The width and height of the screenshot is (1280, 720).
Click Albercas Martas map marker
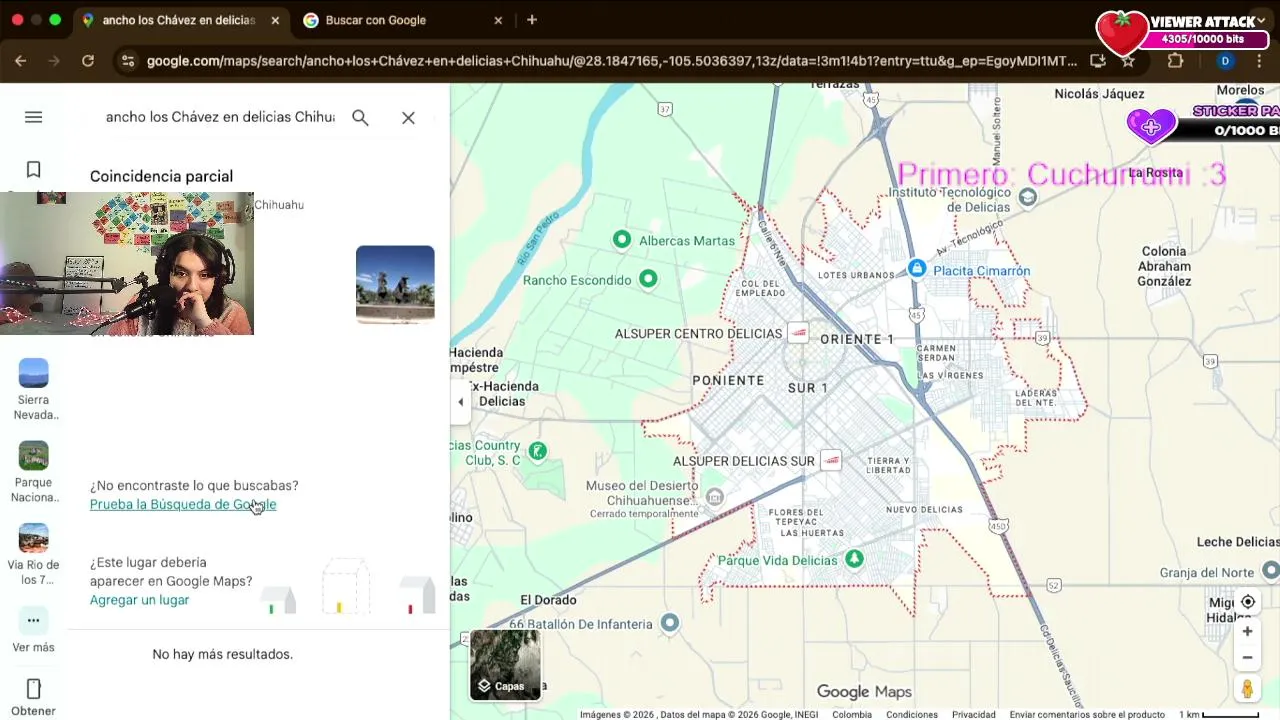pyautogui.click(x=622, y=239)
